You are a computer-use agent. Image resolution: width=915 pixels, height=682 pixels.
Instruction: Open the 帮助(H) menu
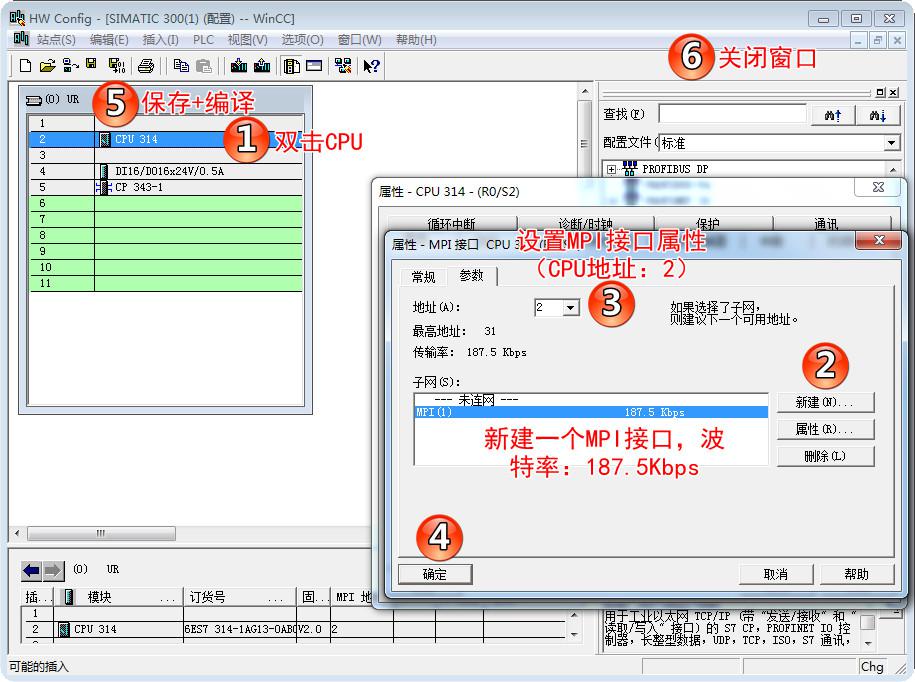[x=416, y=40]
